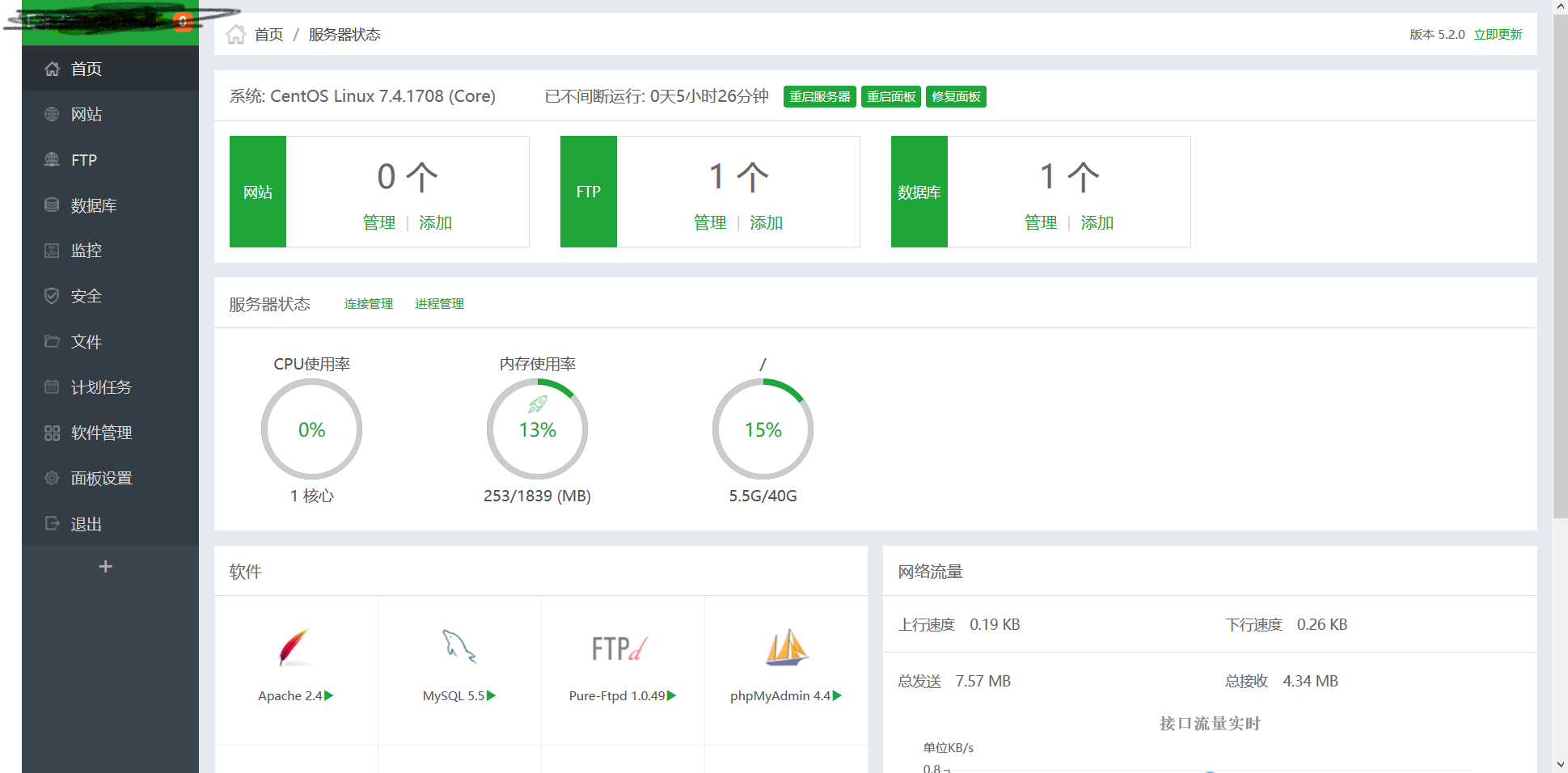Screen dimensions: 1568x773
Task: Click the 网站 globe icon in sidebar
Action: pos(52,114)
